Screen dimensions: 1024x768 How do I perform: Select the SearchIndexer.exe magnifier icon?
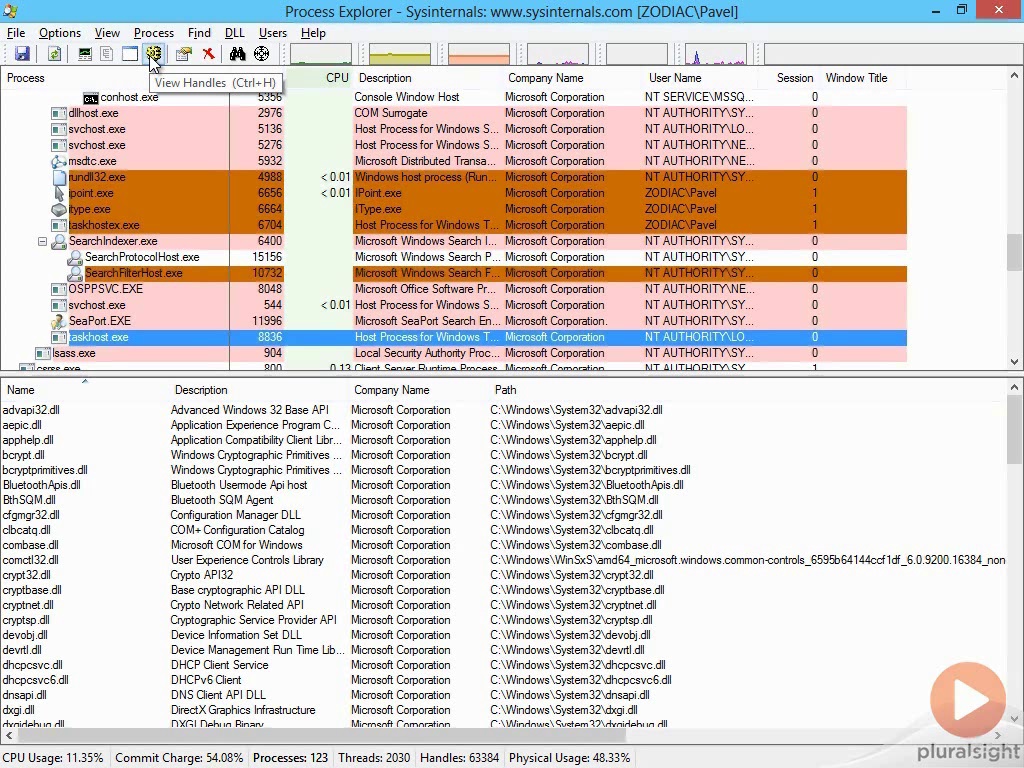point(59,242)
